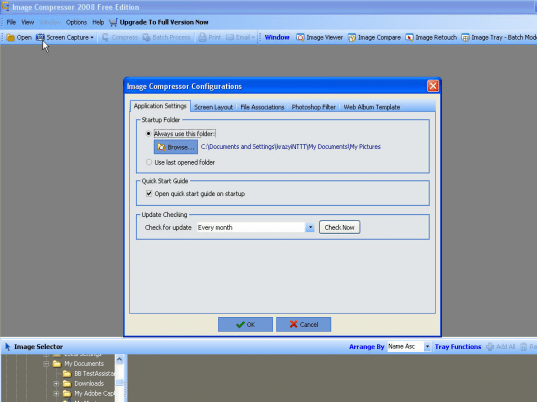Screen dimensions: 537x402
Task: Click the Compress toolbar button
Action: click(x=120, y=37)
